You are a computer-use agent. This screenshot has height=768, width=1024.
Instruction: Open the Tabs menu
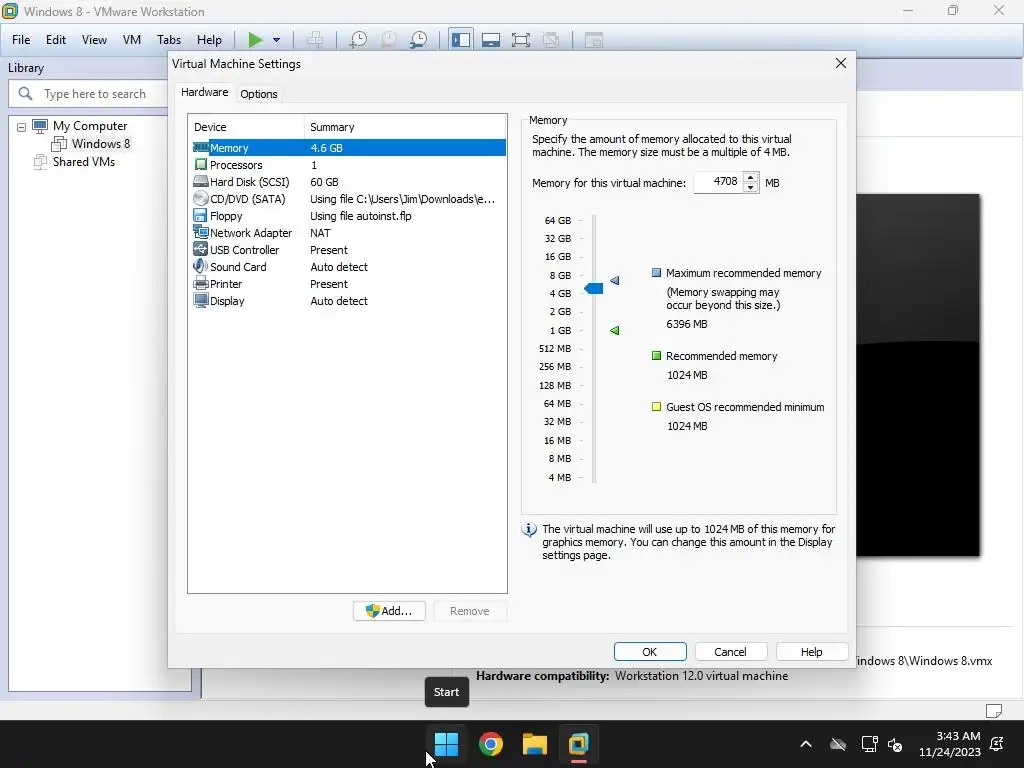pos(168,40)
